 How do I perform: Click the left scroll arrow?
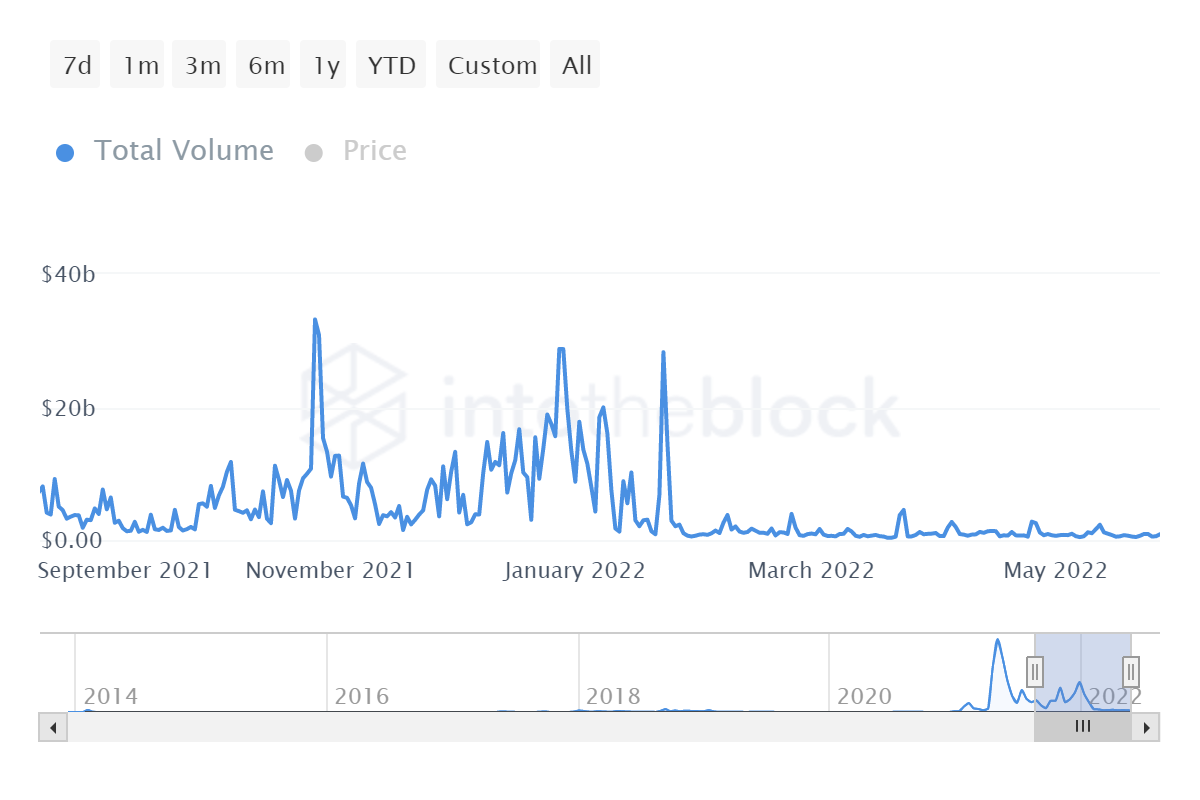[x=52, y=727]
